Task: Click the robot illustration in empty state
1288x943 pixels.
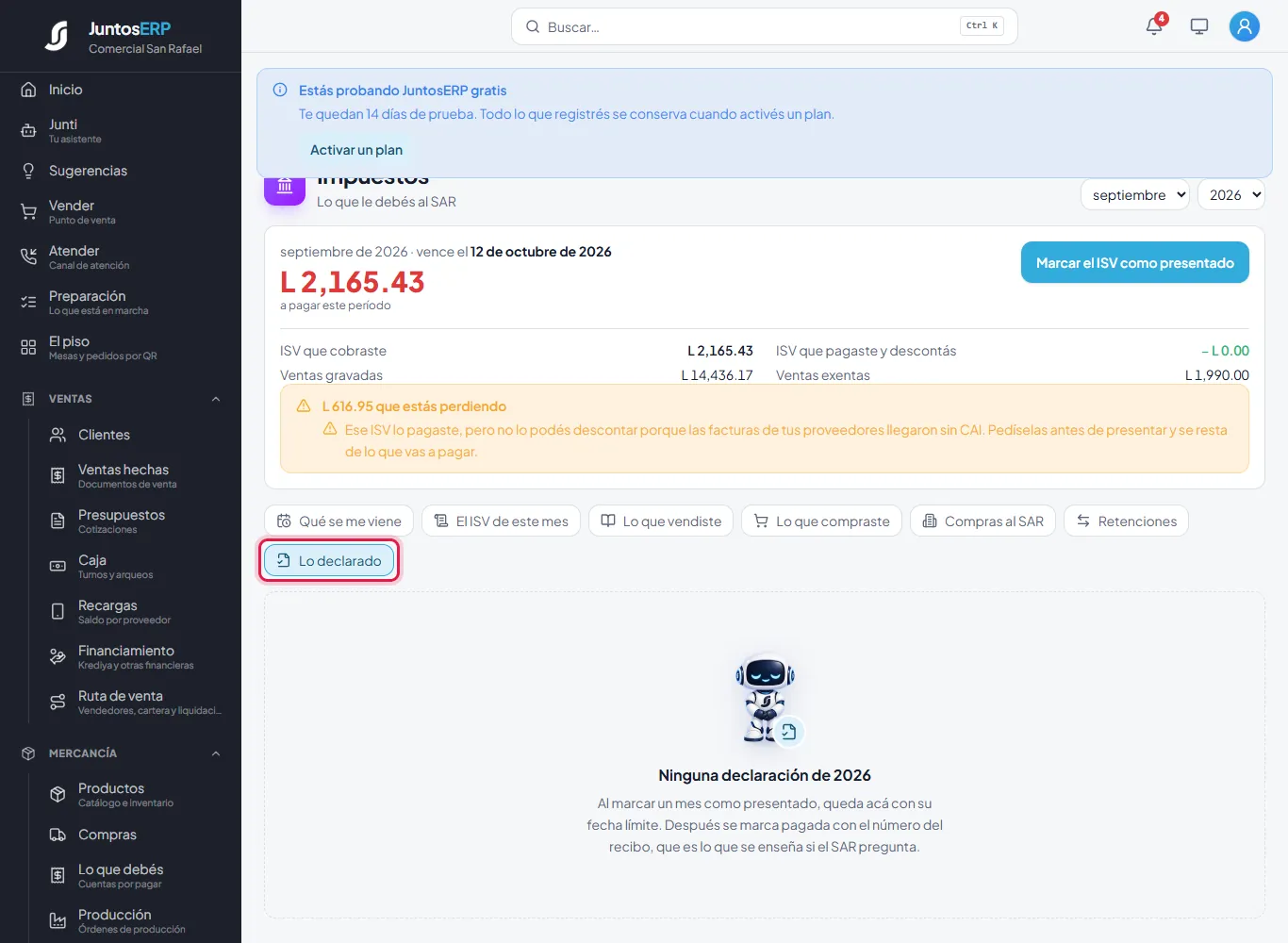Action: tap(766, 699)
